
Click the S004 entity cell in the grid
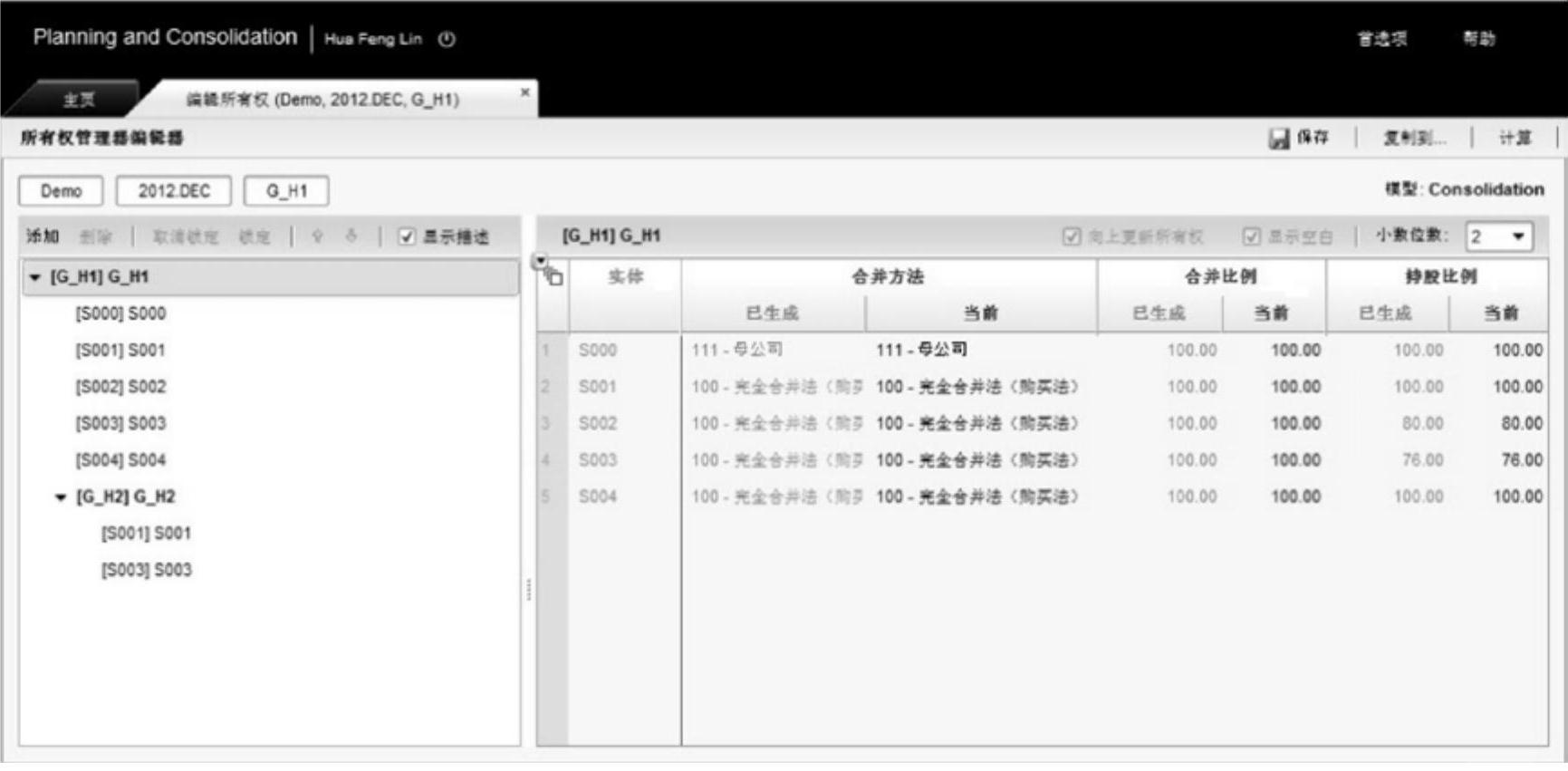625,497
